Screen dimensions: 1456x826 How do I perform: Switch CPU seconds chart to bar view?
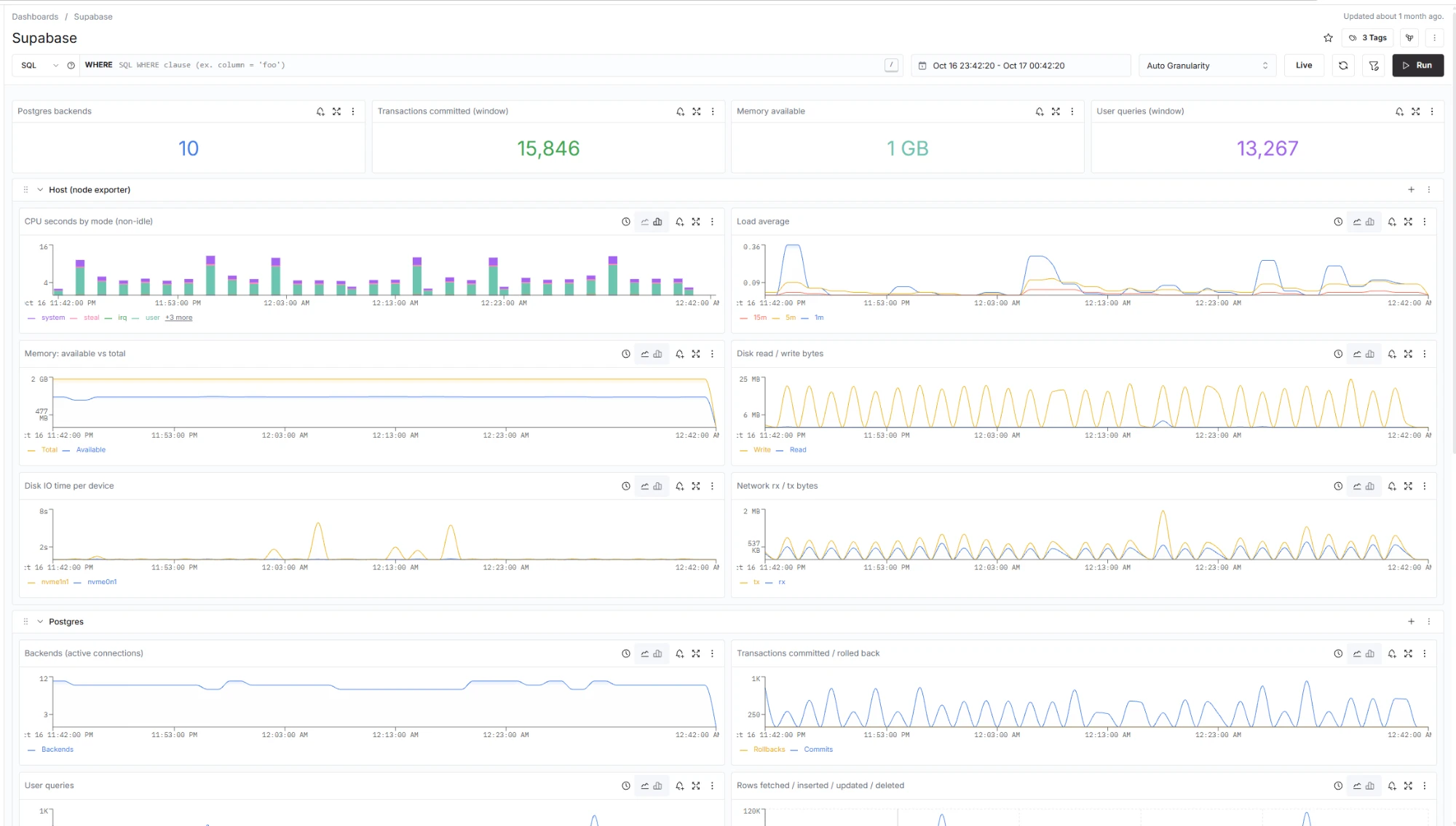coord(657,222)
